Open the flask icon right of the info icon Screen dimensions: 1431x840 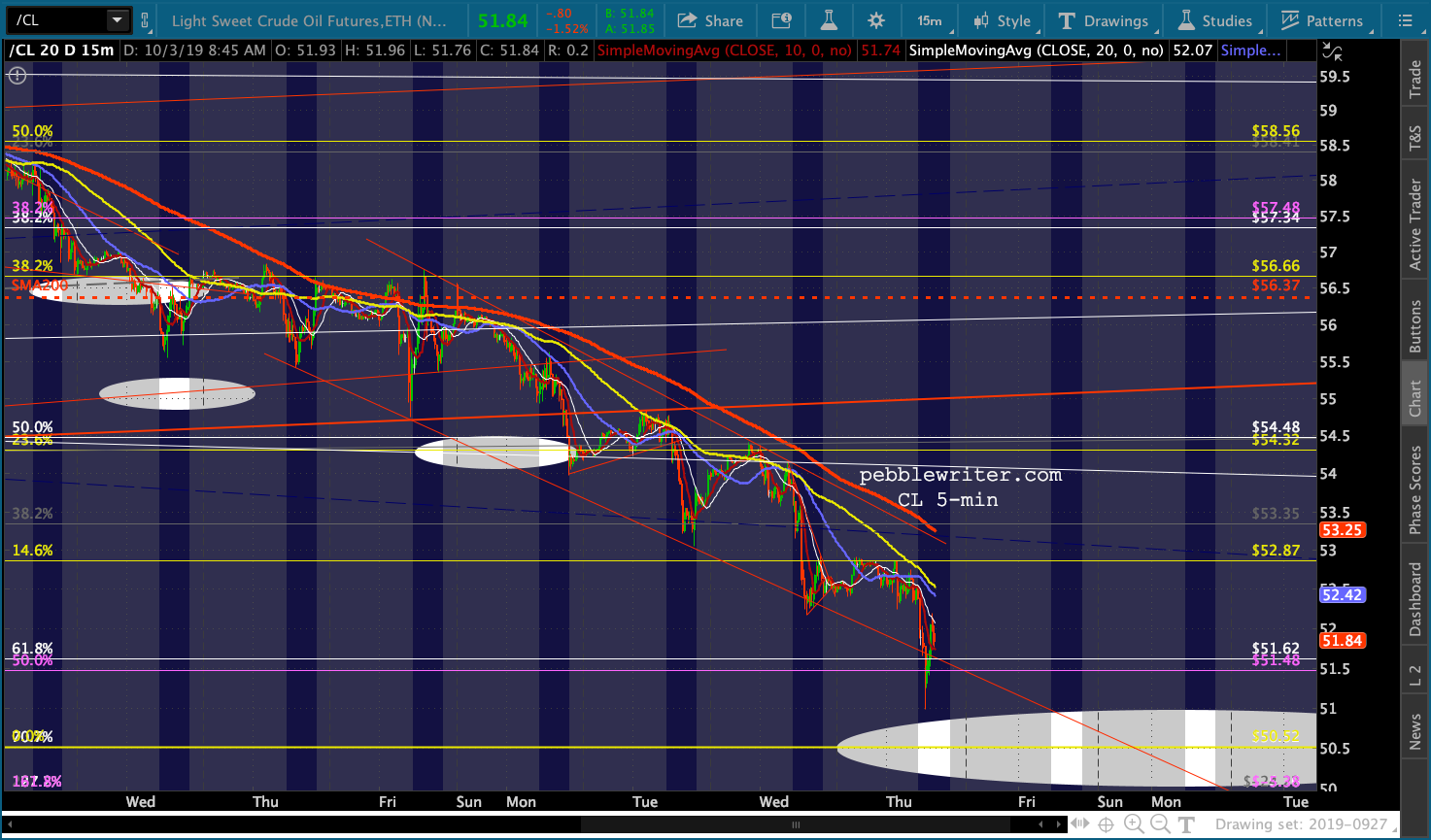[x=829, y=20]
